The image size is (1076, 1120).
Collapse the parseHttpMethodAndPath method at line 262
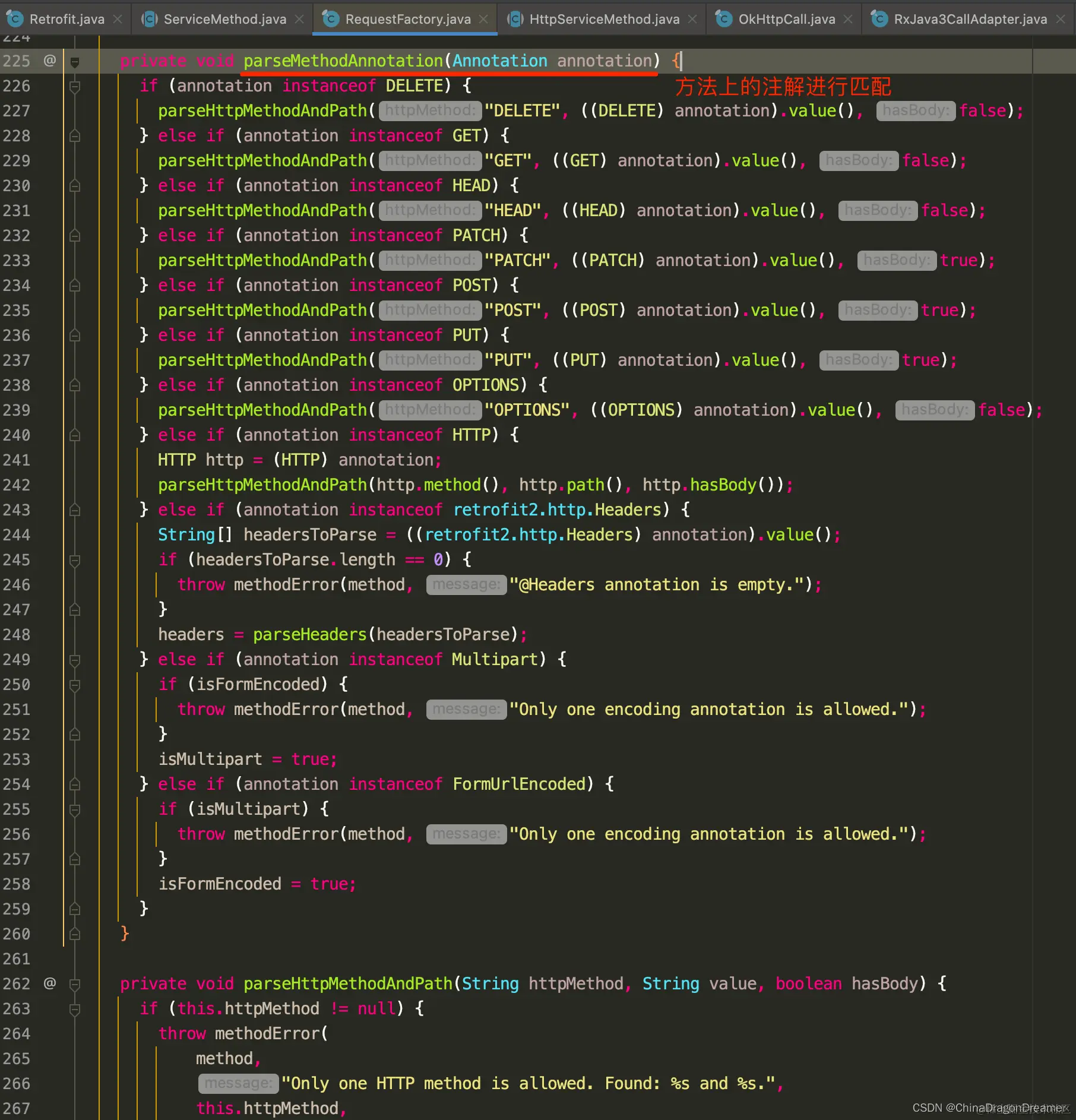pyautogui.click(x=75, y=984)
